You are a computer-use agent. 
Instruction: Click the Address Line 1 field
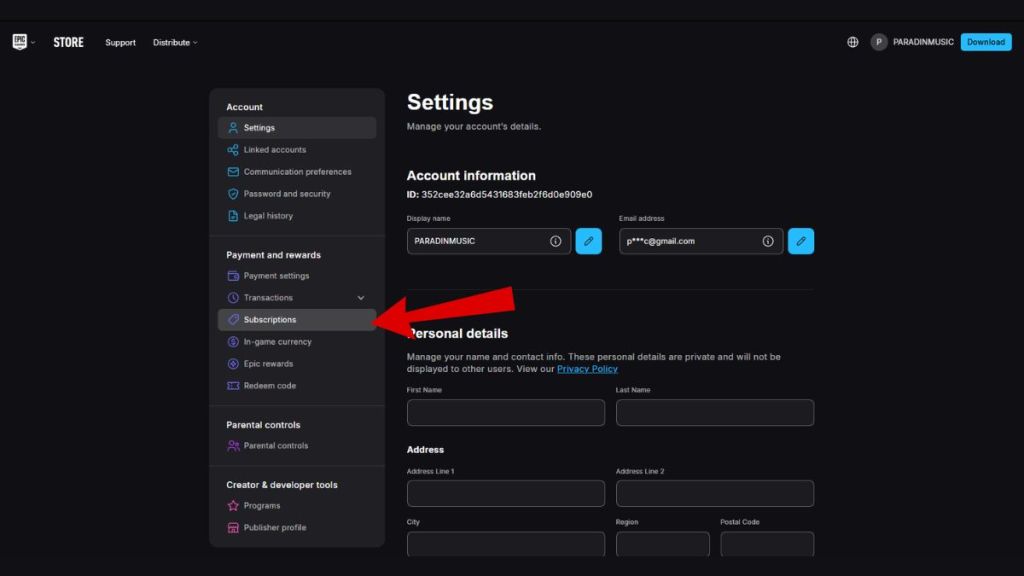[x=505, y=494]
